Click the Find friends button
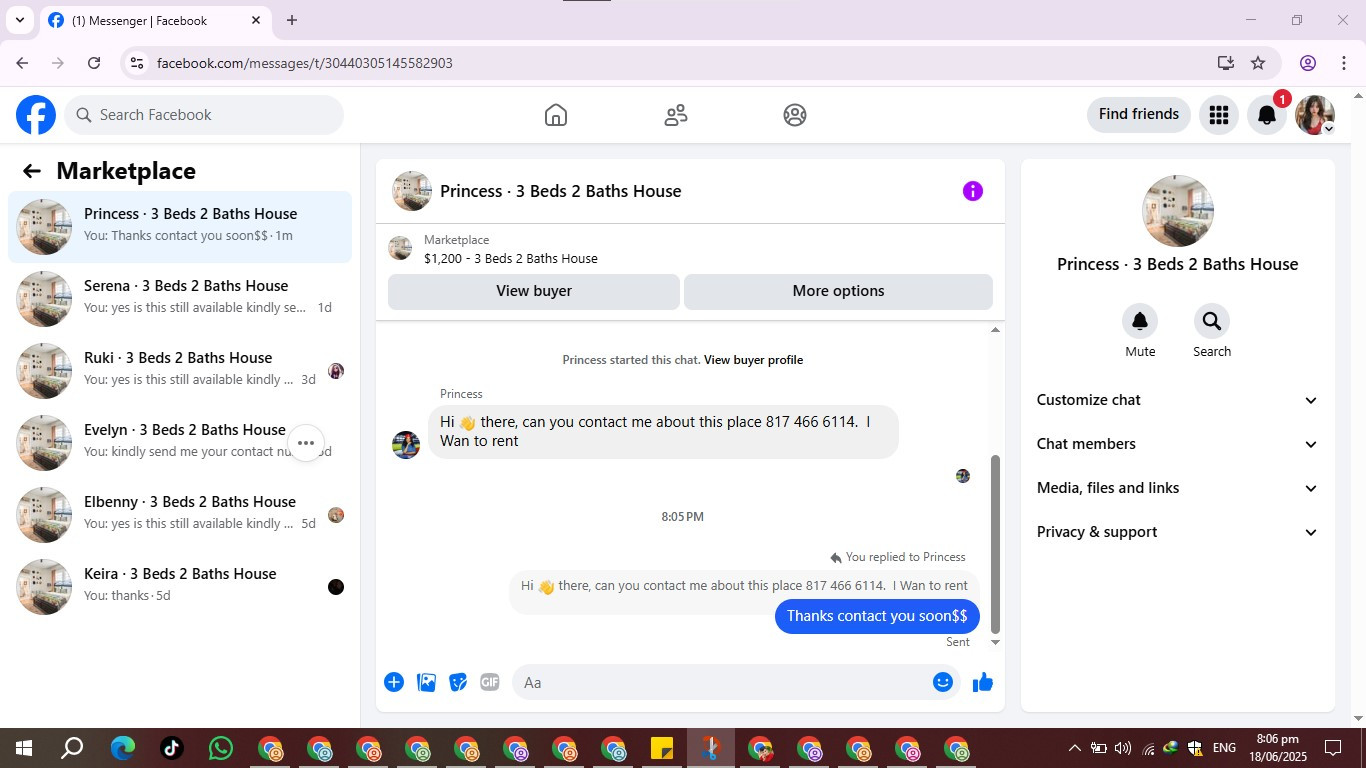Image resolution: width=1366 pixels, height=768 pixels. (x=1139, y=115)
